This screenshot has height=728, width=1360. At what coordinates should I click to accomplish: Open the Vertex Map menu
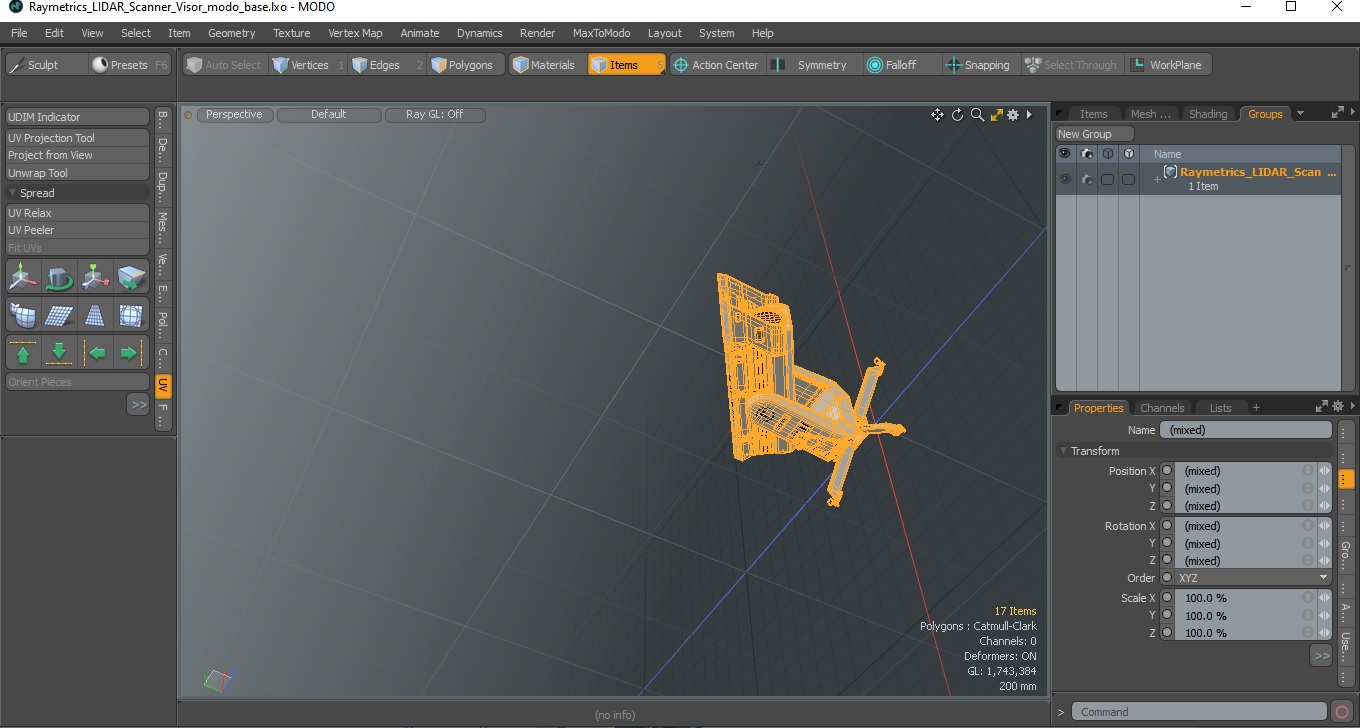tap(355, 33)
